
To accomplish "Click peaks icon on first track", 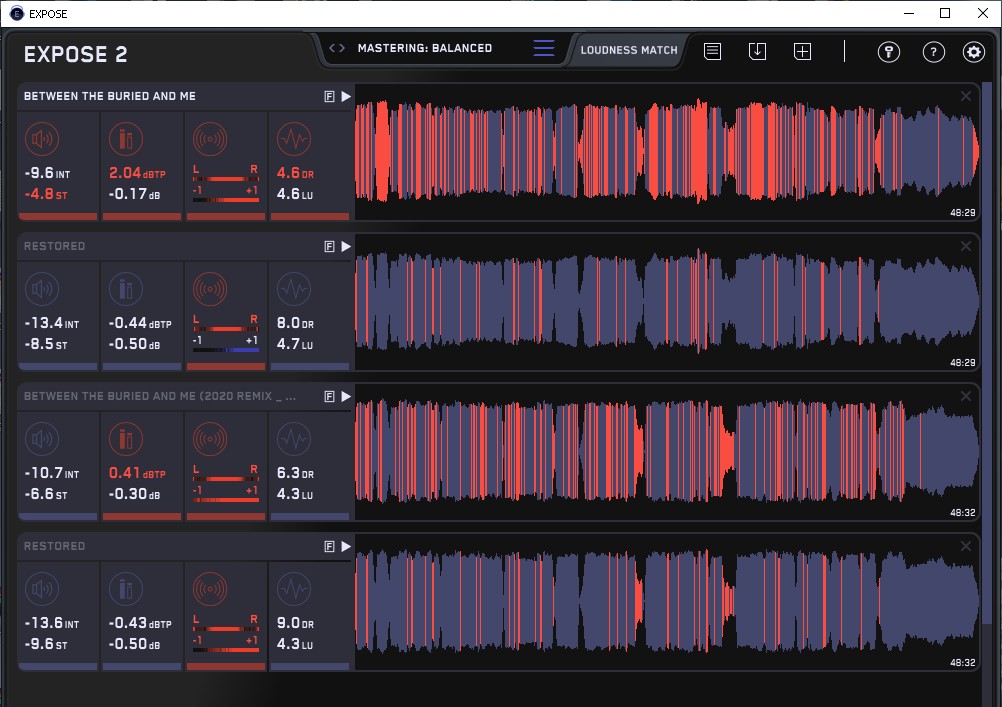I will point(126,139).
